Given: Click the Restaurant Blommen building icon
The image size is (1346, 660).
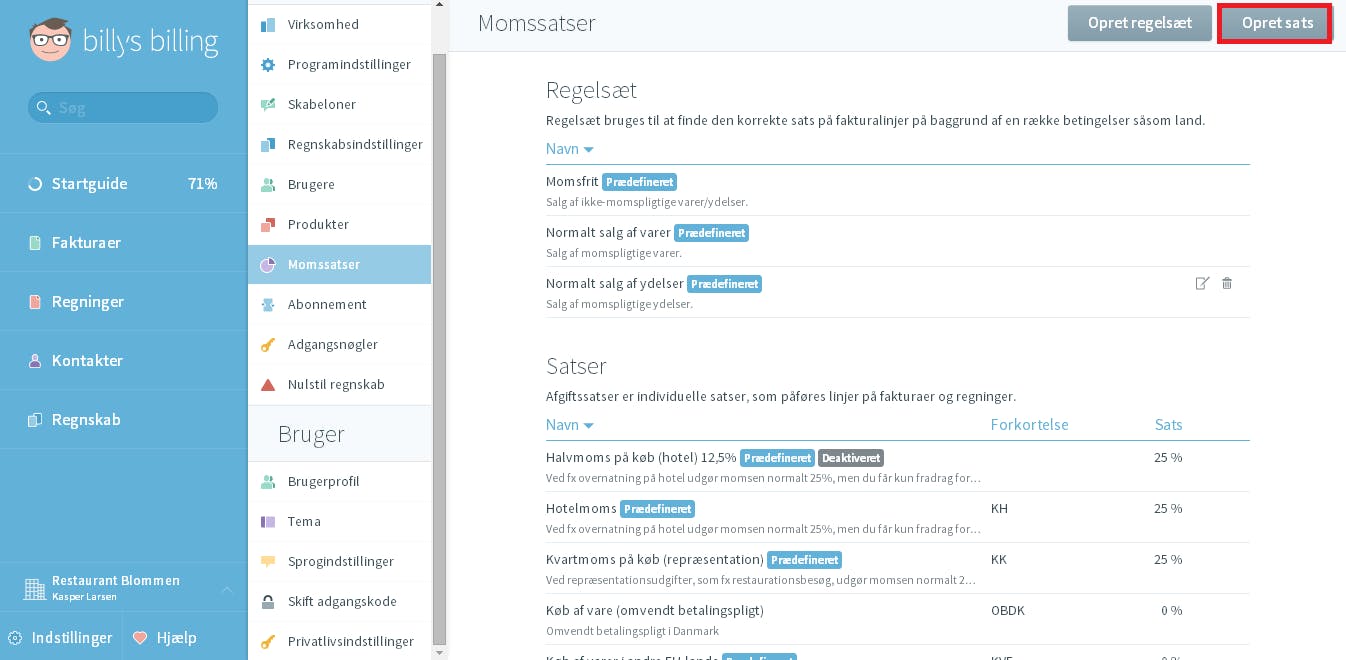Looking at the screenshot, I should pyautogui.click(x=35, y=588).
